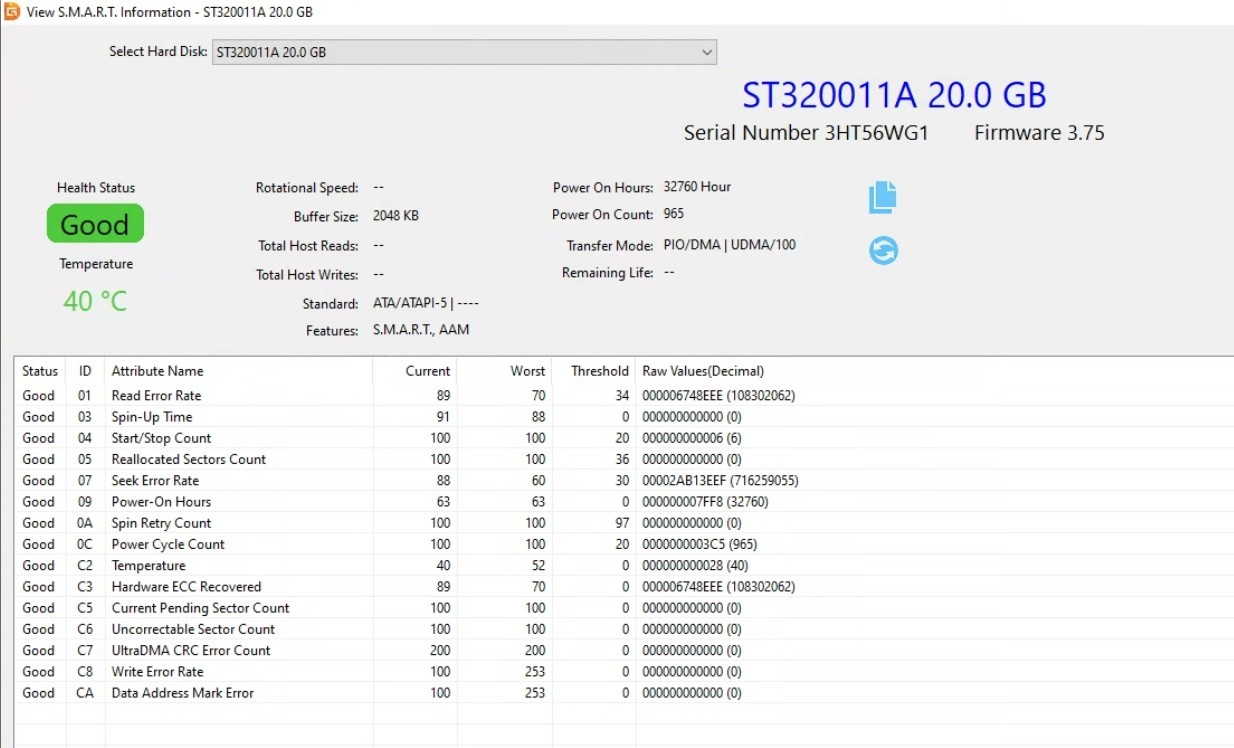1234x748 pixels.
Task: Click the Serial Number 3HT56WG1 text
Action: (x=806, y=133)
